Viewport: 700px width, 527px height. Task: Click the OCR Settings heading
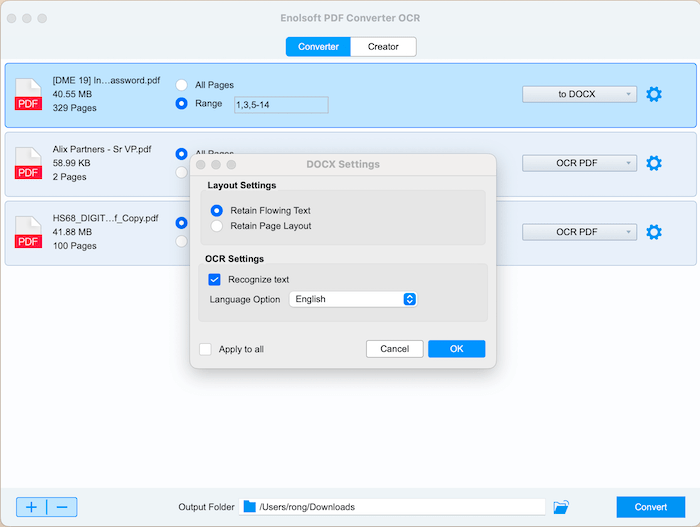click(x=234, y=259)
